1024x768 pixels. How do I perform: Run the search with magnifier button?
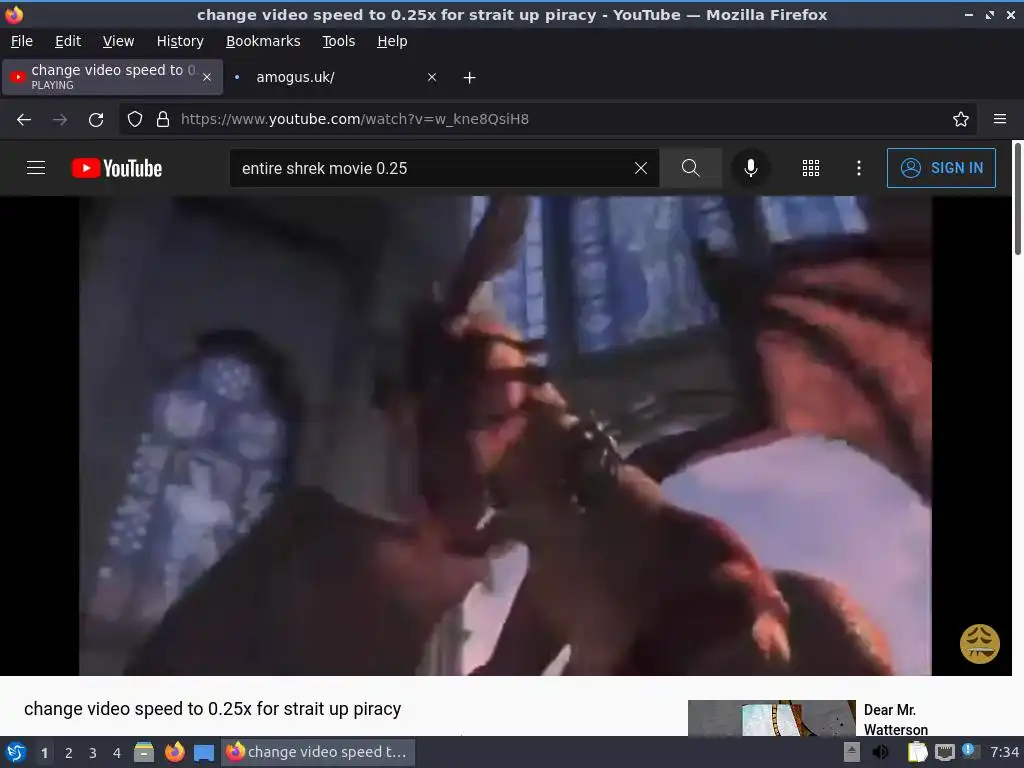(690, 168)
